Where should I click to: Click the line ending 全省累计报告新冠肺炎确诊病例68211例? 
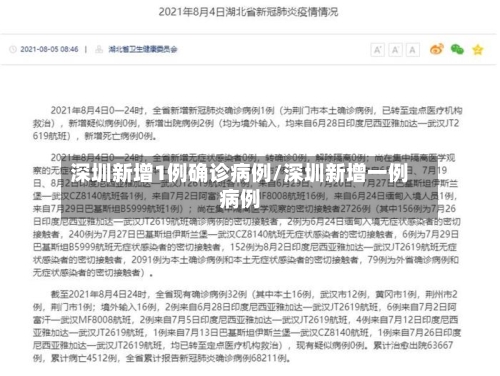click(x=162, y=358)
